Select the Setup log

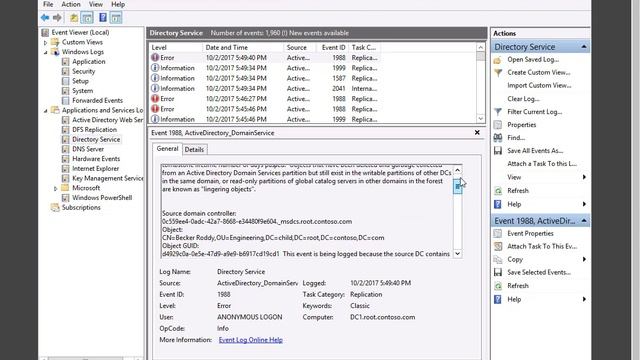(x=80, y=81)
